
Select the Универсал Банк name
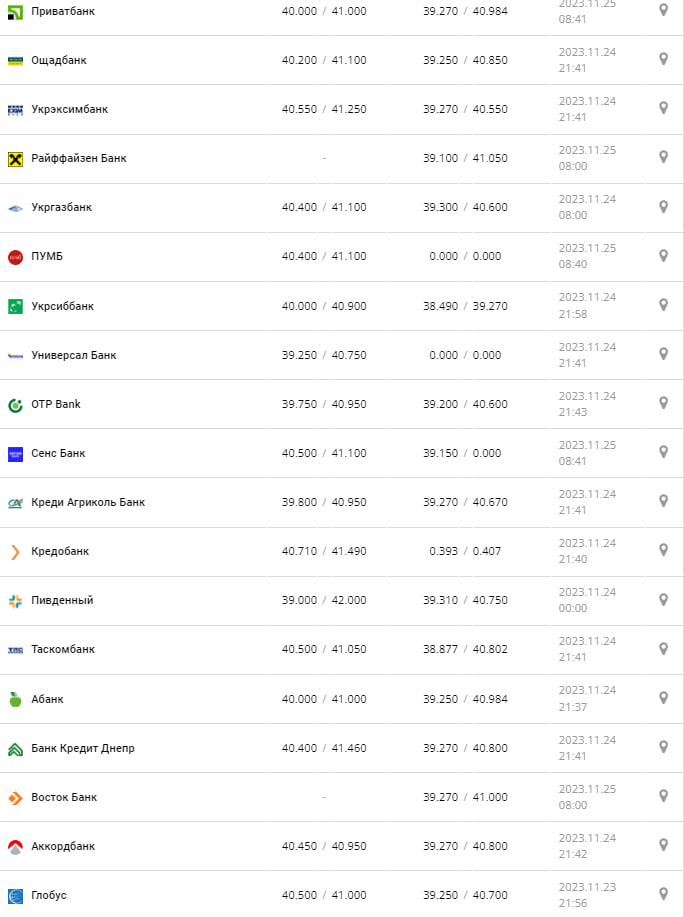point(73,355)
